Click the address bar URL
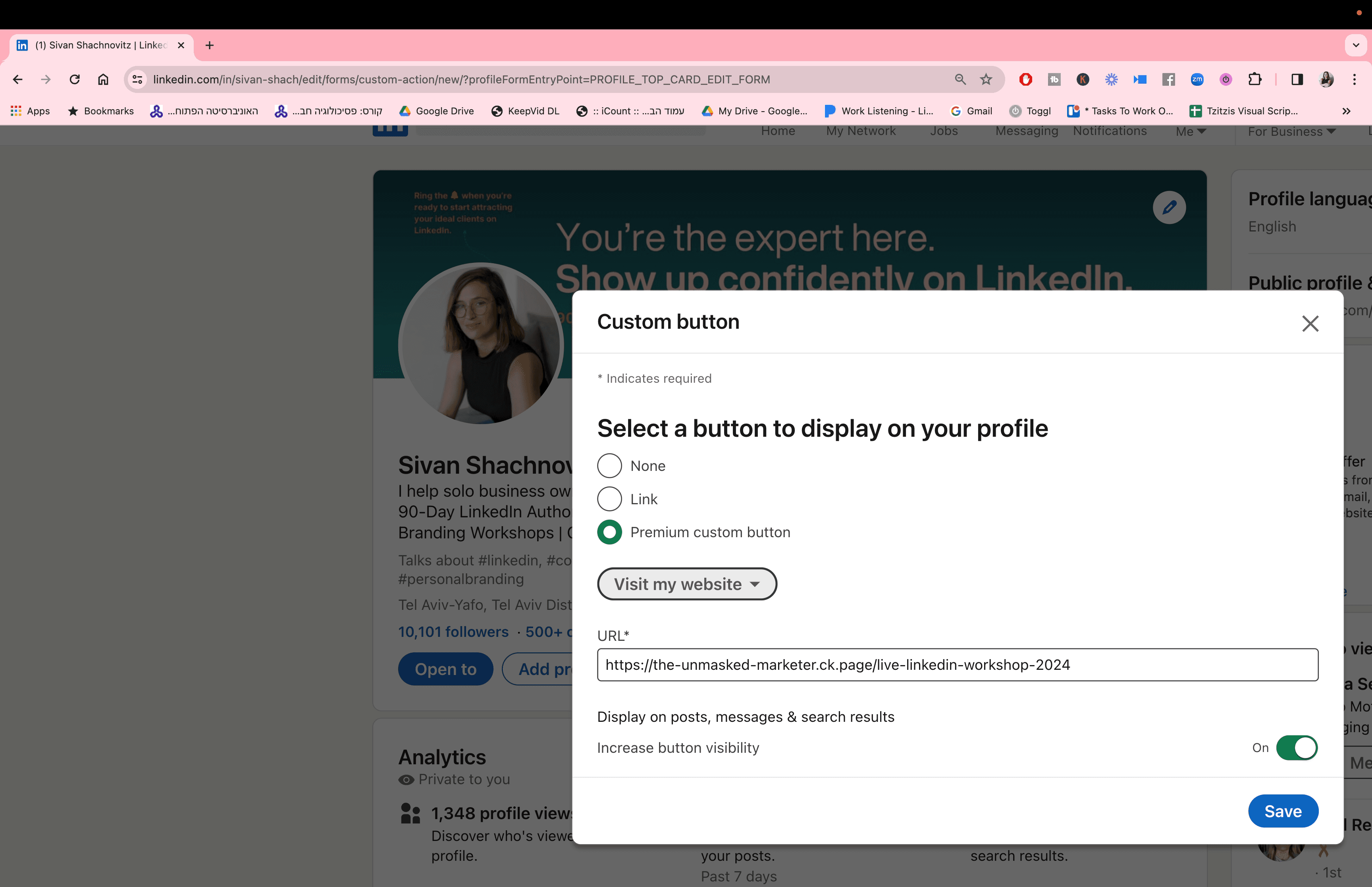Image resolution: width=1372 pixels, height=887 pixels. click(461, 79)
